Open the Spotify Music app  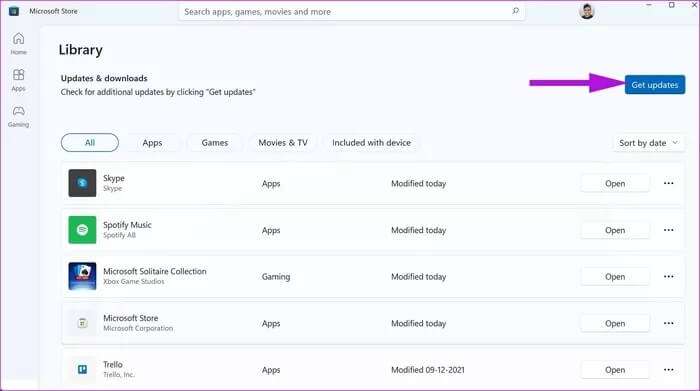[x=615, y=230]
